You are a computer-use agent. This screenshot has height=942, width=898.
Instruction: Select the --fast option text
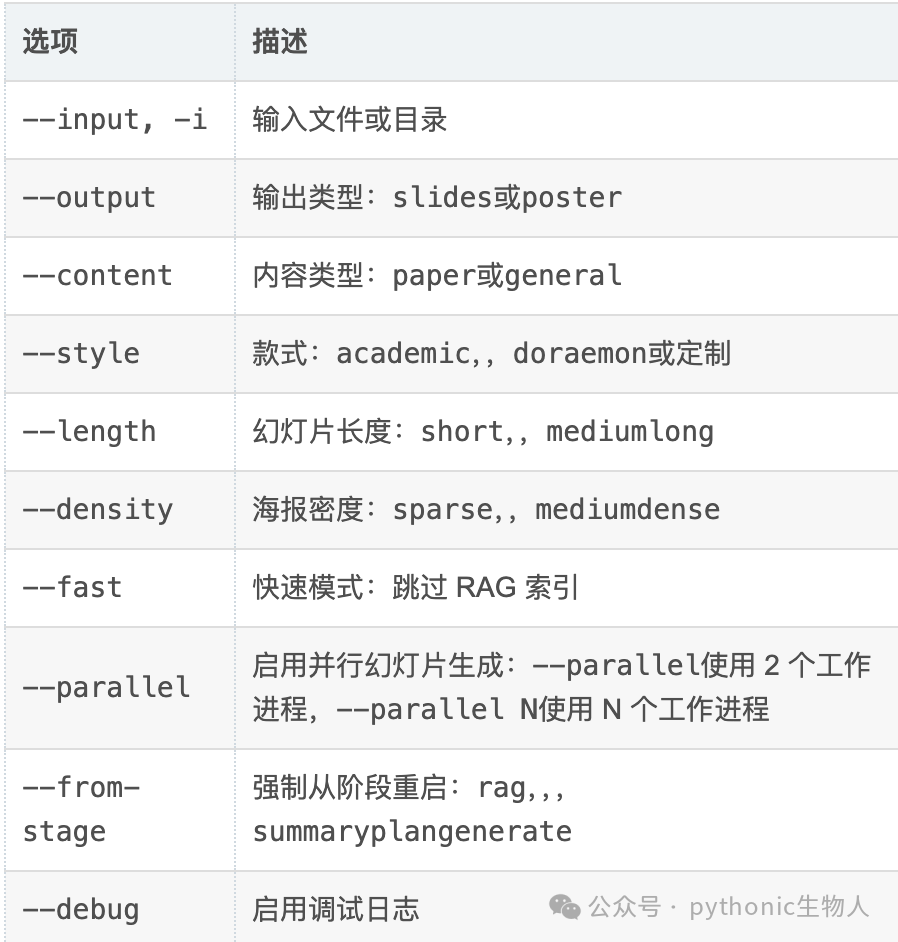click(x=72, y=587)
